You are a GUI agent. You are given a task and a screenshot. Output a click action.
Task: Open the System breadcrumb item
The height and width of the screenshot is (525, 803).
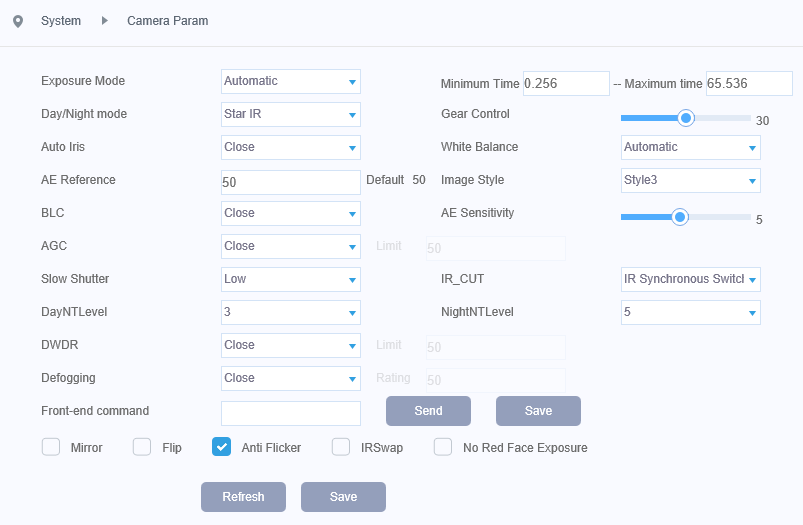(61, 21)
